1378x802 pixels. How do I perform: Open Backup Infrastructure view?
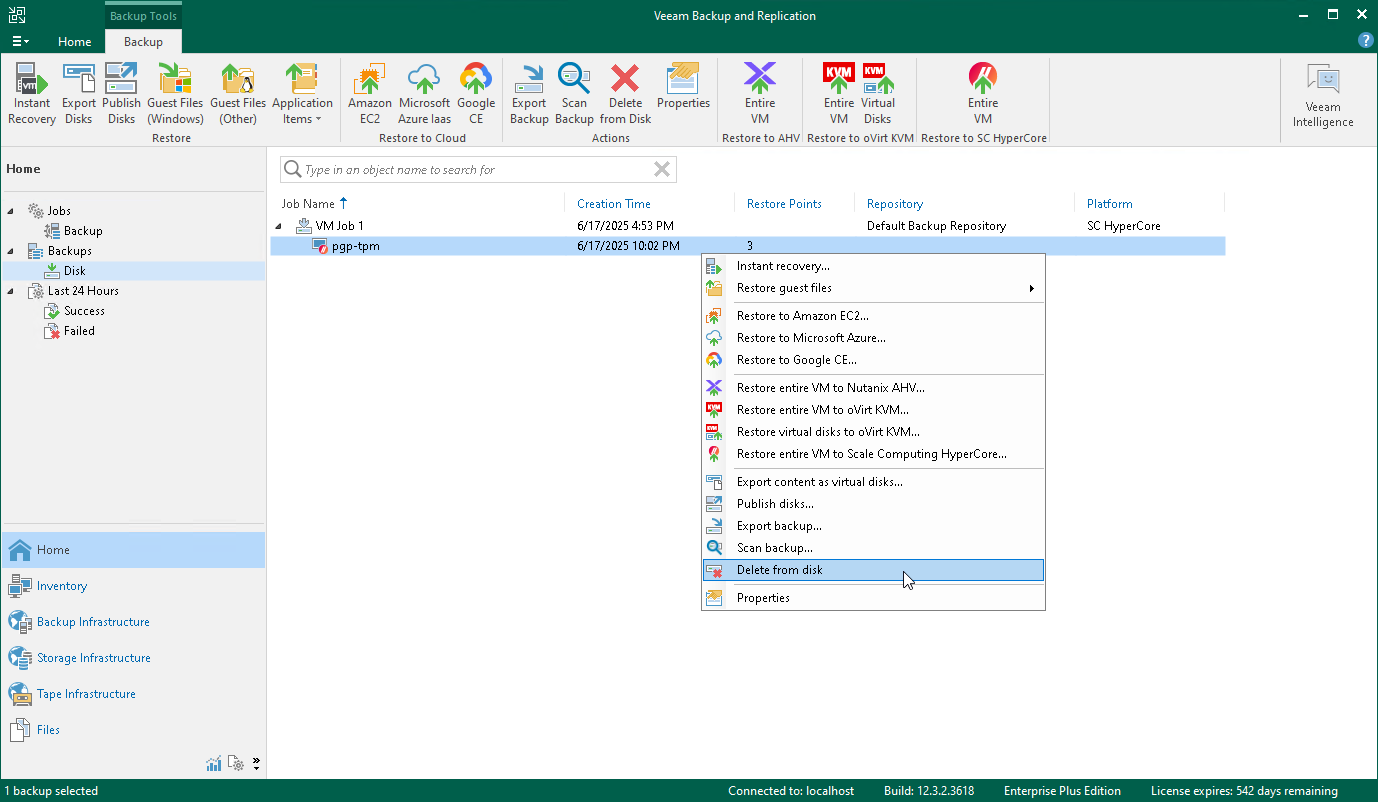point(93,622)
